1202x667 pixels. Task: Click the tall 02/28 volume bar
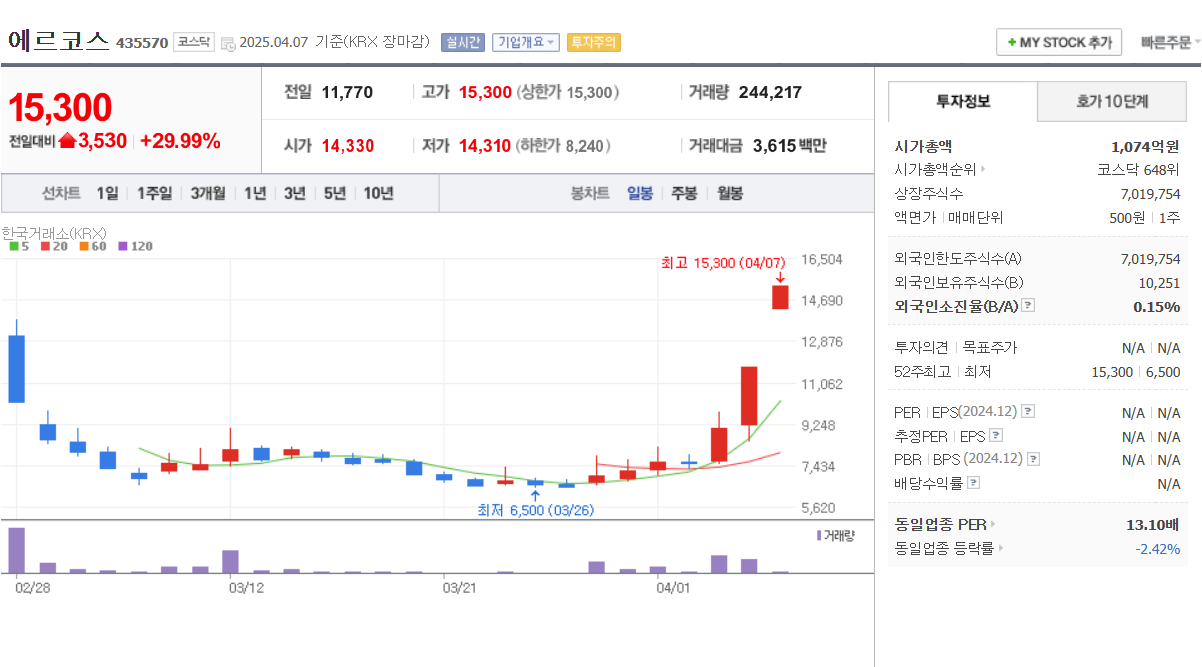point(16,550)
